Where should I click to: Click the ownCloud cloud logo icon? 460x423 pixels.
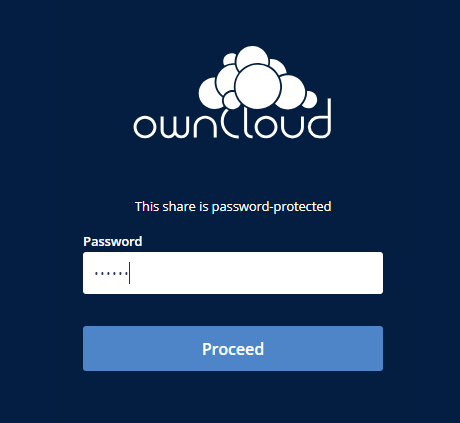click(x=258, y=77)
